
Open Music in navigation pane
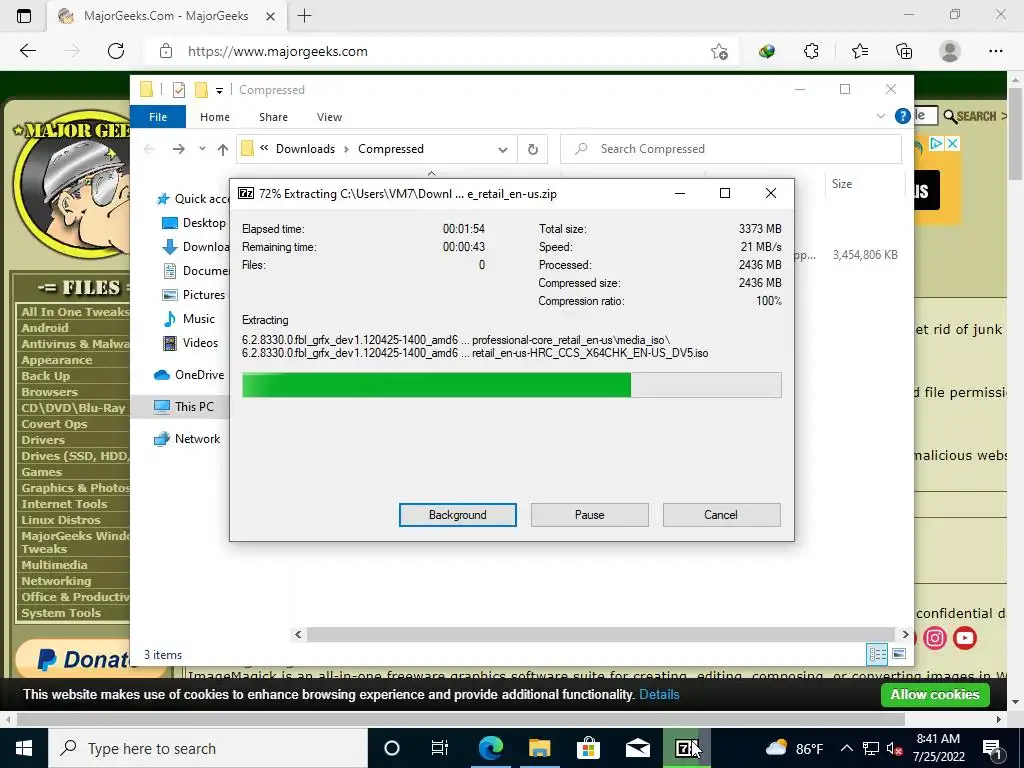pyautogui.click(x=188, y=319)
